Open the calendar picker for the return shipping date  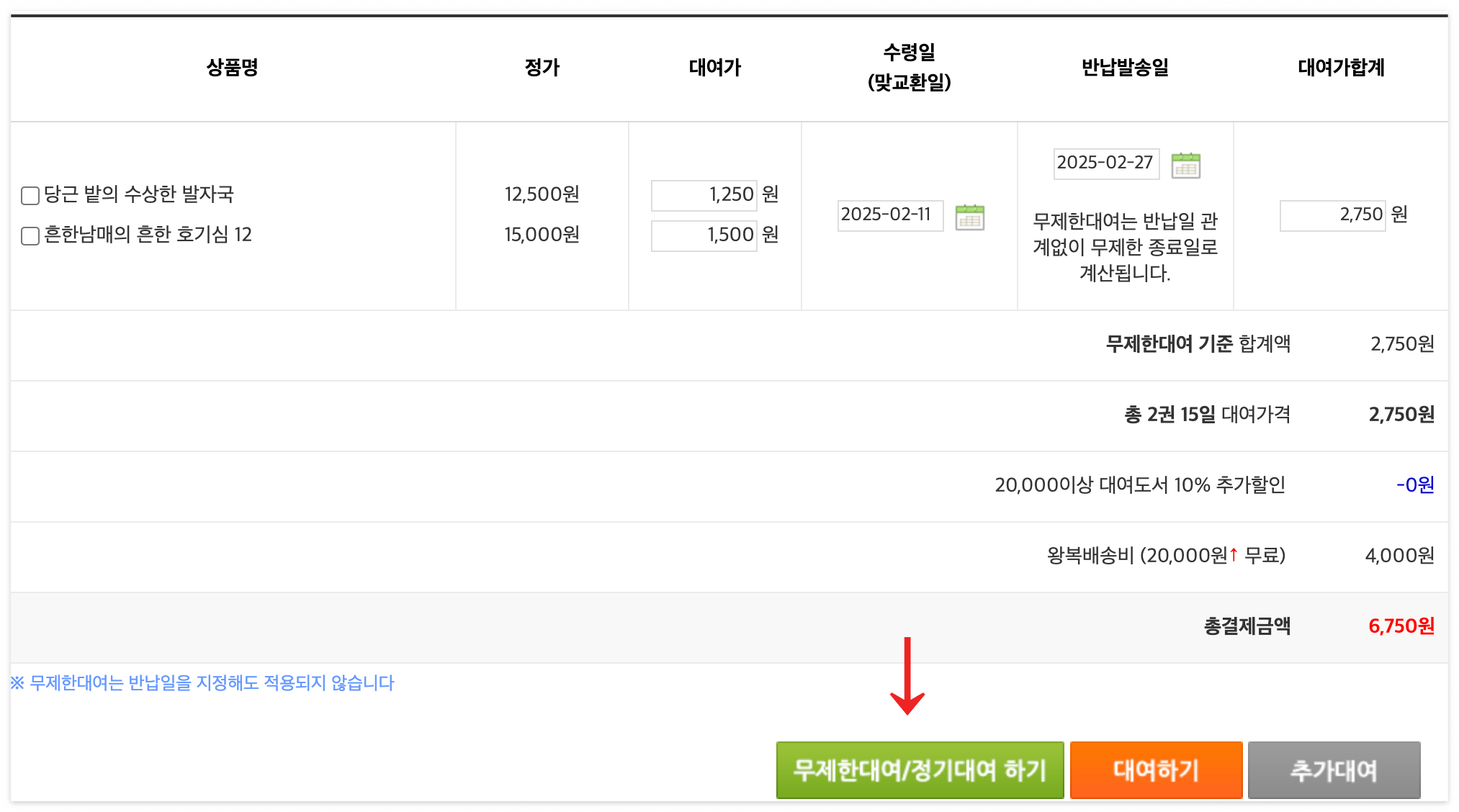pos(1185,165)
